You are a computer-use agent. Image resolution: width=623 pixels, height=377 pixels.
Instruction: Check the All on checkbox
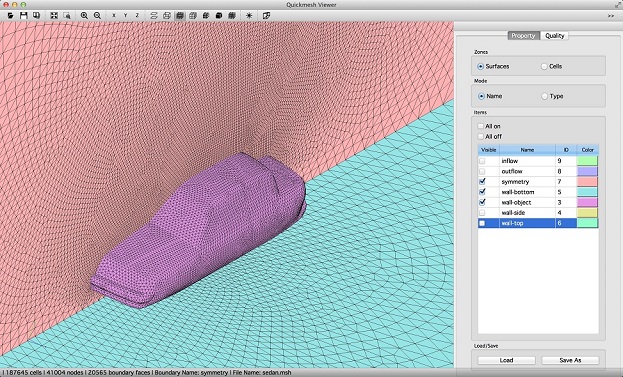pyautogui.click(x=480, y=126)
